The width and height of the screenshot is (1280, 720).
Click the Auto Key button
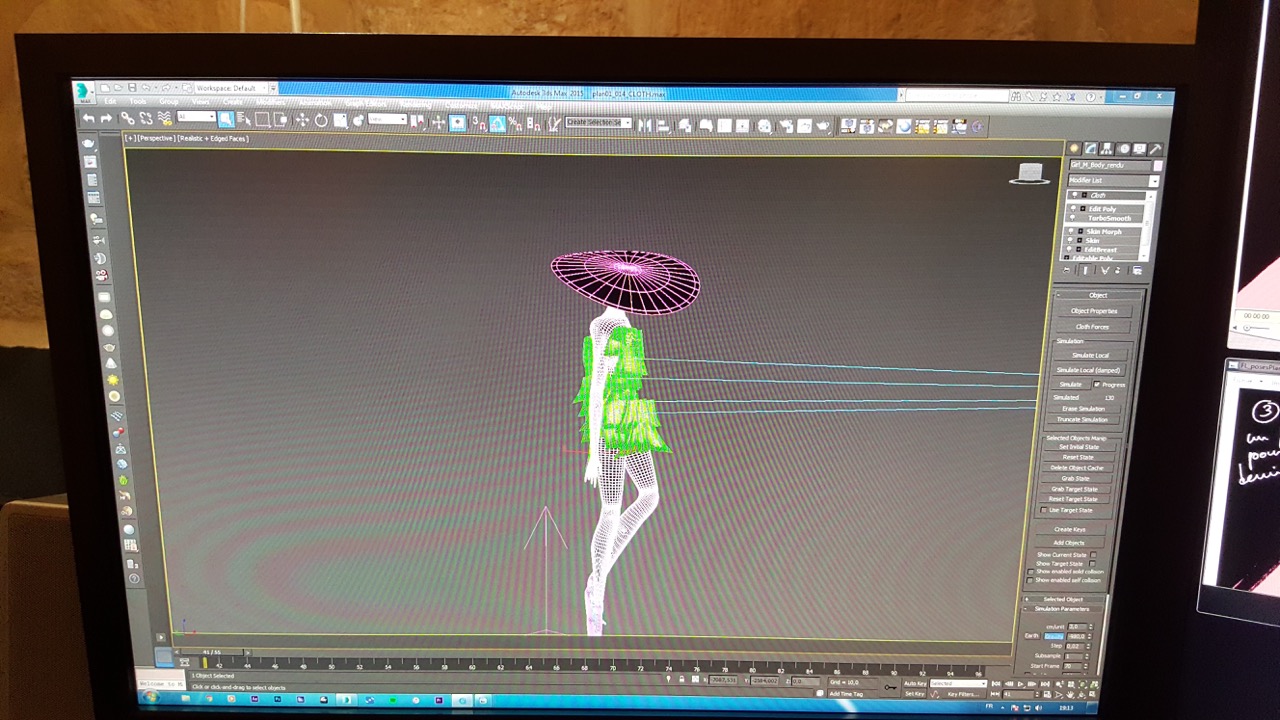(914, 684)
